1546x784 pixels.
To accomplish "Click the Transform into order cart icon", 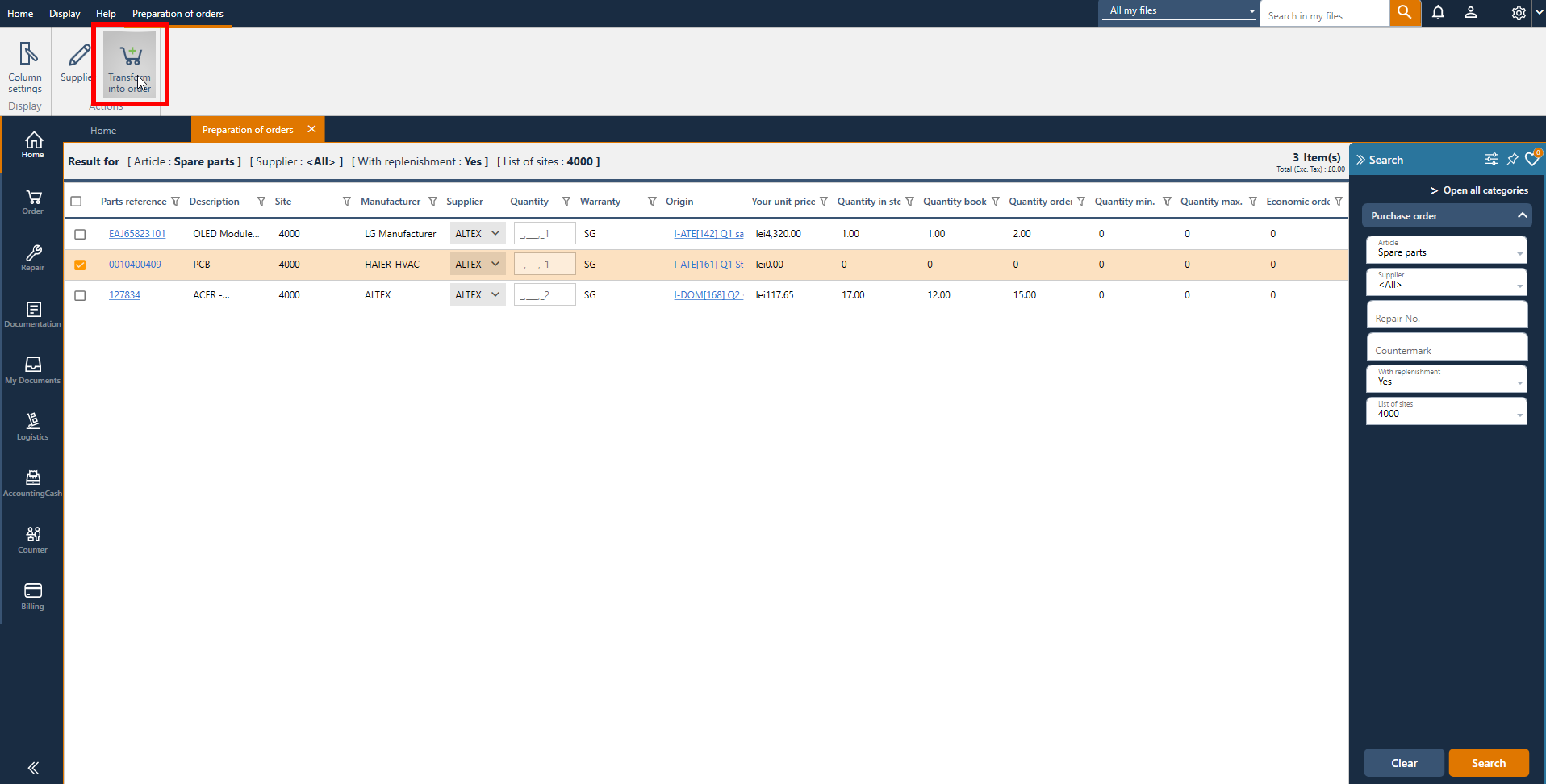I will coord(130,56).
